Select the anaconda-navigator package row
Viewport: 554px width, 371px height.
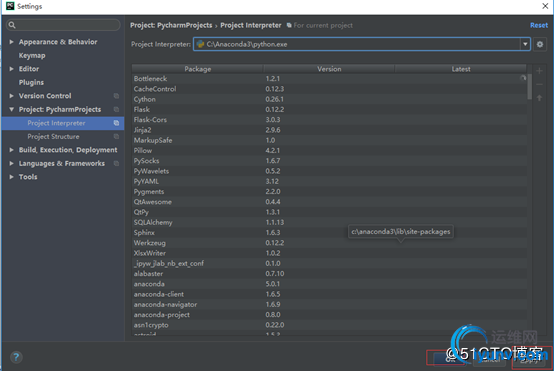coord(329,304)
